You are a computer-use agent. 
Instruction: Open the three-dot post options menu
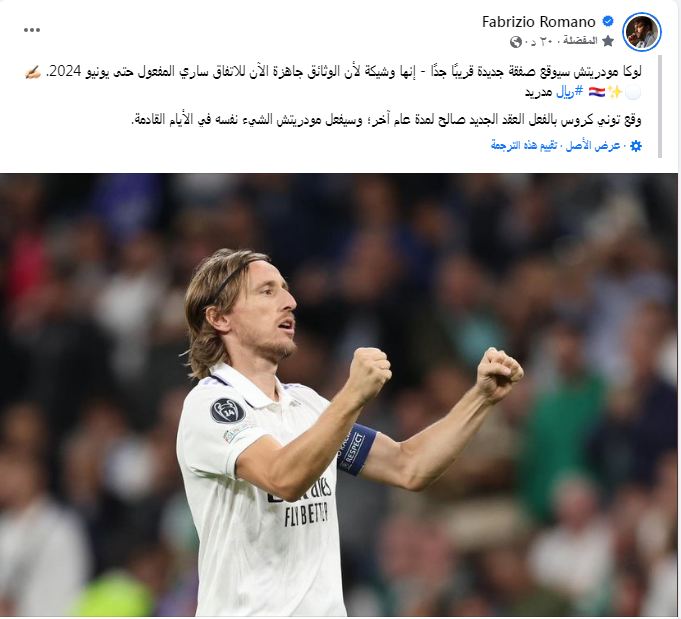click(x=32, y=30)
